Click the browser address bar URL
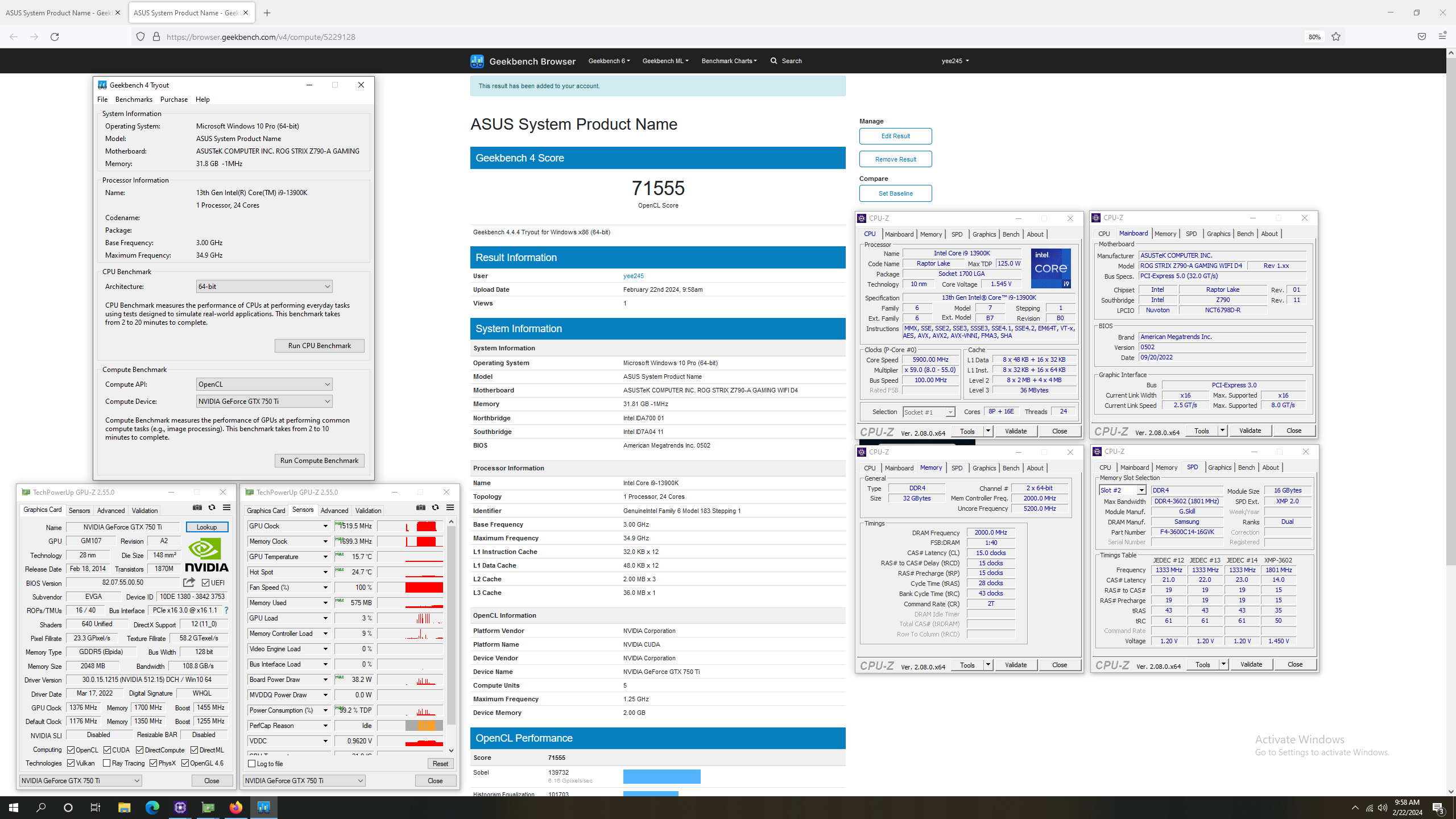The height and width of the screenshot is (819, 1456). point(261,37)
